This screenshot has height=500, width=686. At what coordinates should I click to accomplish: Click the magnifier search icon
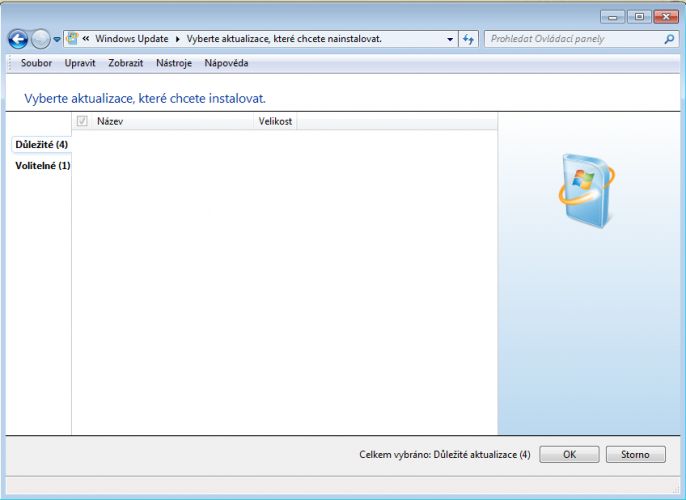[669, 39]
